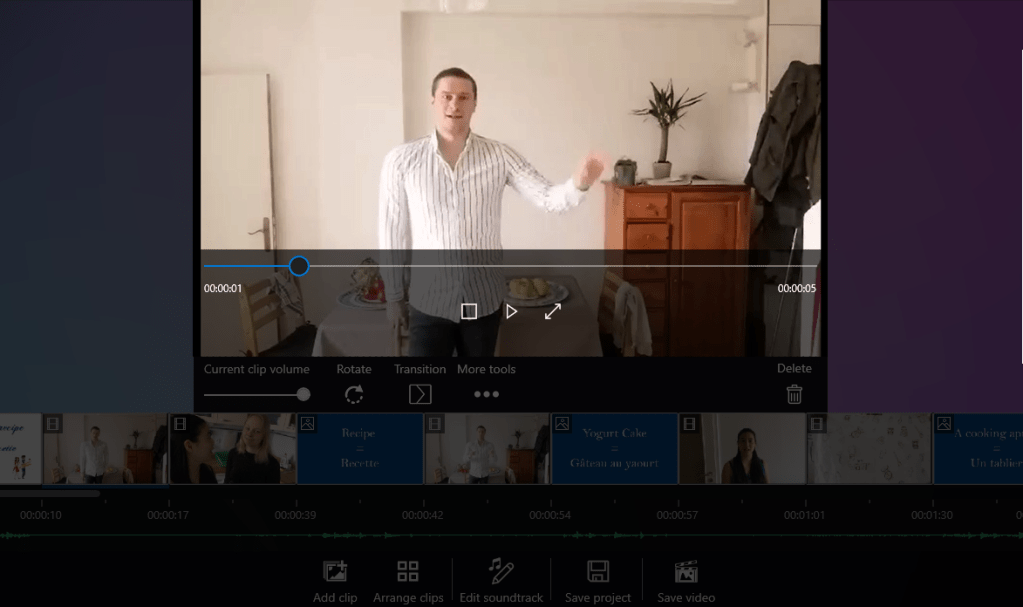
Task: Select the 'Recipe – Recette' title clip
Action: point(359,449)
